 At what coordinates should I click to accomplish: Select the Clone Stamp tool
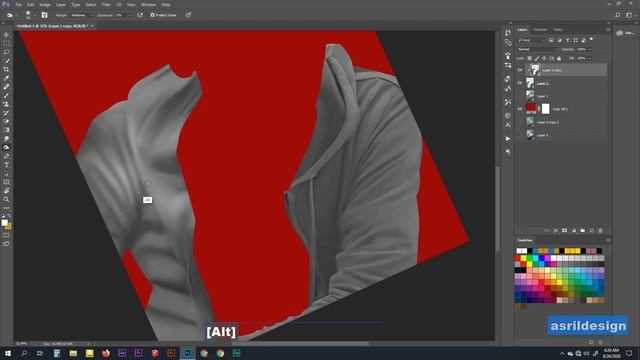tap(6, 104)
